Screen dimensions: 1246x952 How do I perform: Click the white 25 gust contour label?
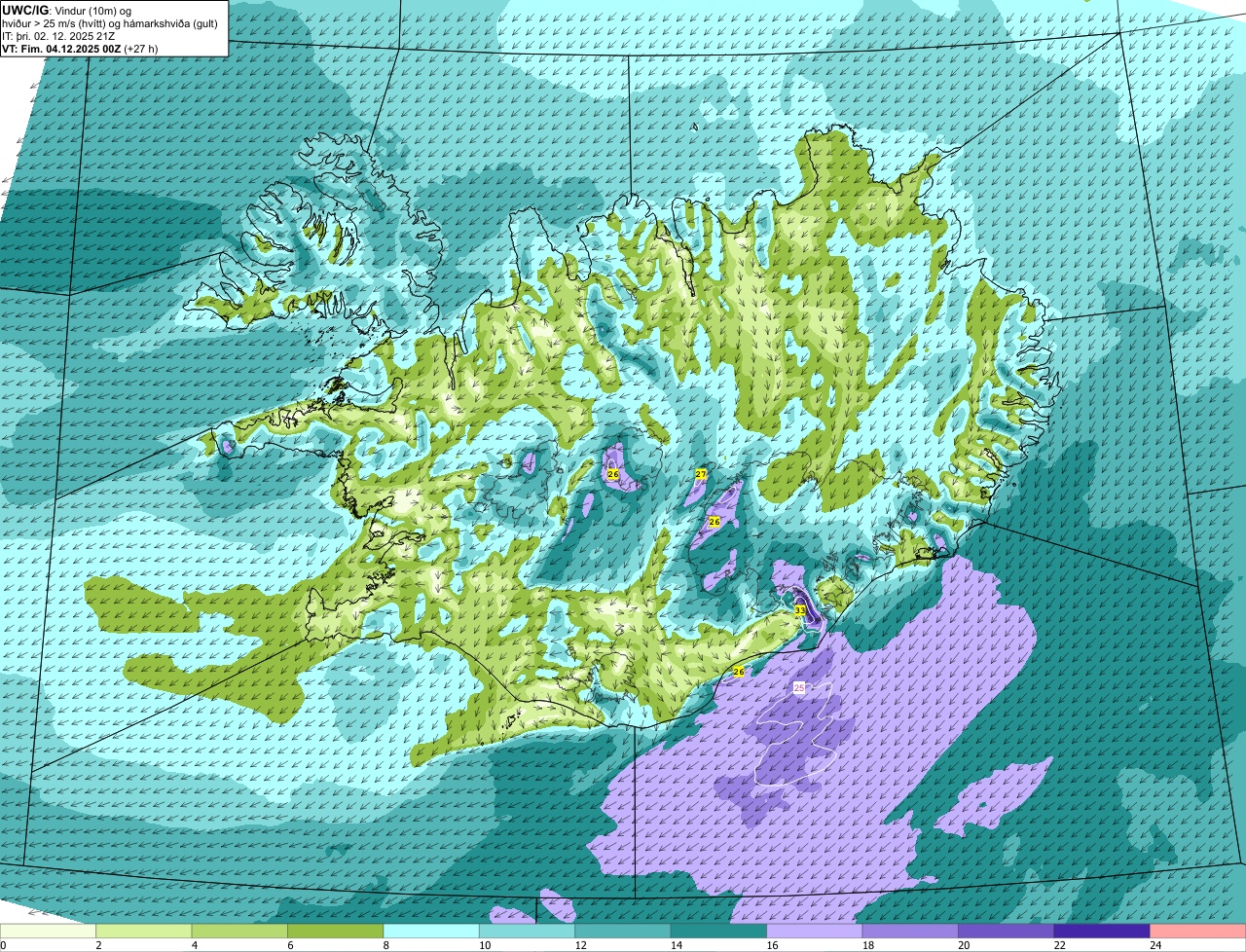pyautogui.click(x=799, y=687)
